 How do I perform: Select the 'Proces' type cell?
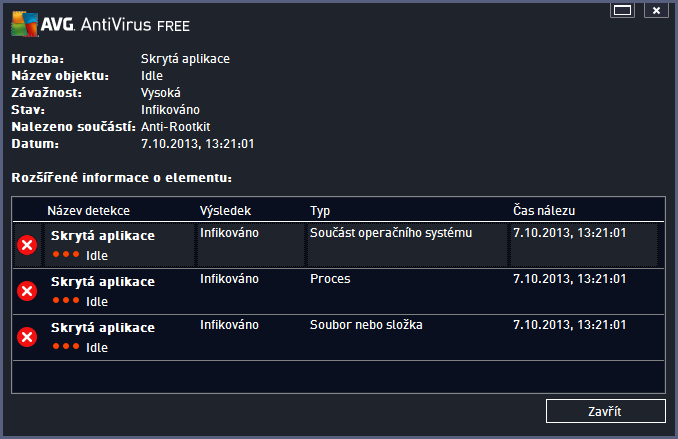pyautogui.click(x=330, y=279)
